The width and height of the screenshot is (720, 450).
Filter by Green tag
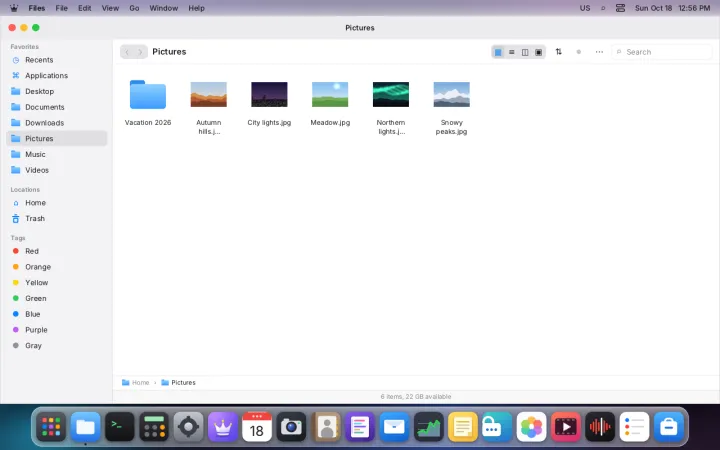coord(56,298)
